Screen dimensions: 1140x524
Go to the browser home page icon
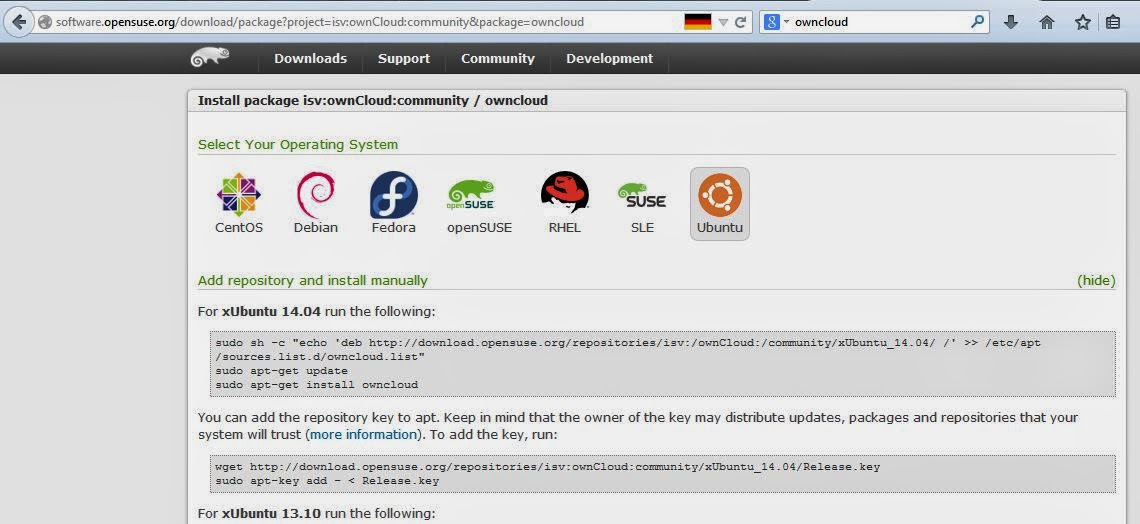coord(1047,22)
